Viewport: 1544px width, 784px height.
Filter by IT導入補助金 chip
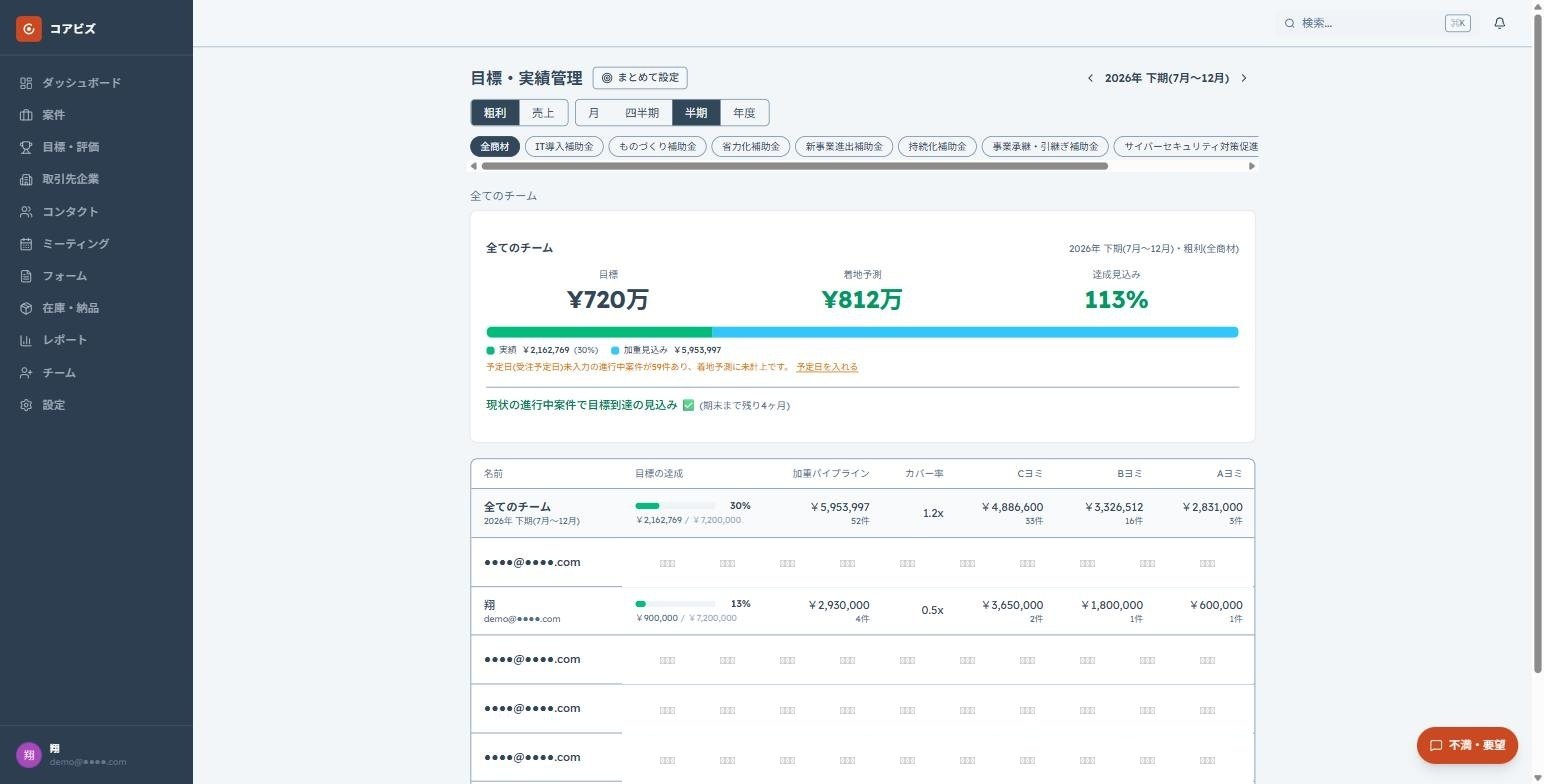click(x=564, y=147)
